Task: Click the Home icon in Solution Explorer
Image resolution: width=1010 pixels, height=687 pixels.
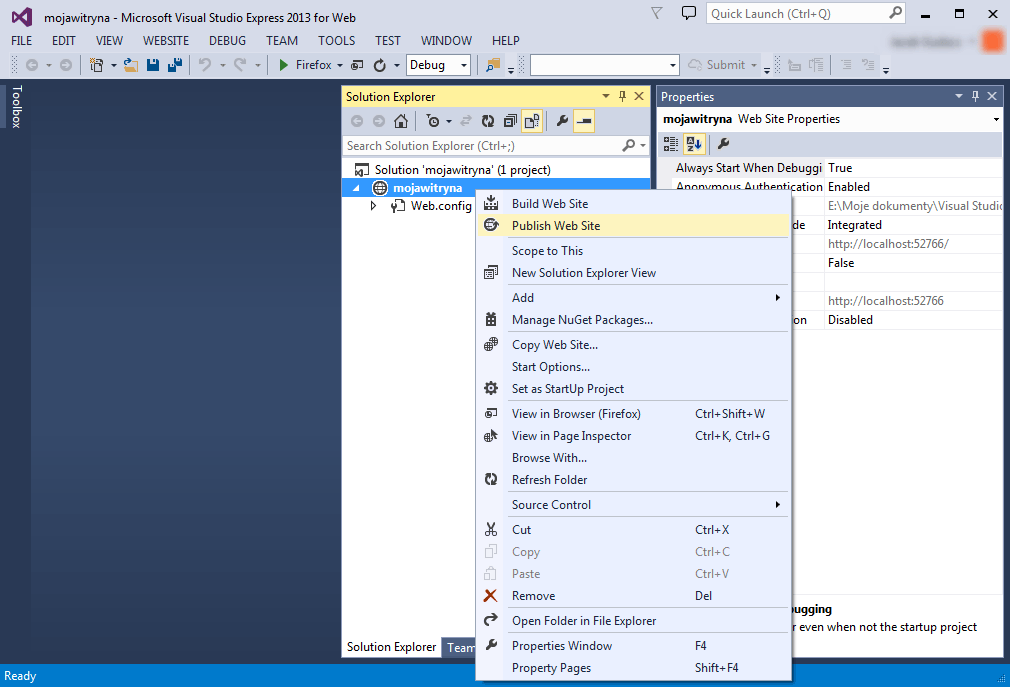Action: tap(401, 121)
